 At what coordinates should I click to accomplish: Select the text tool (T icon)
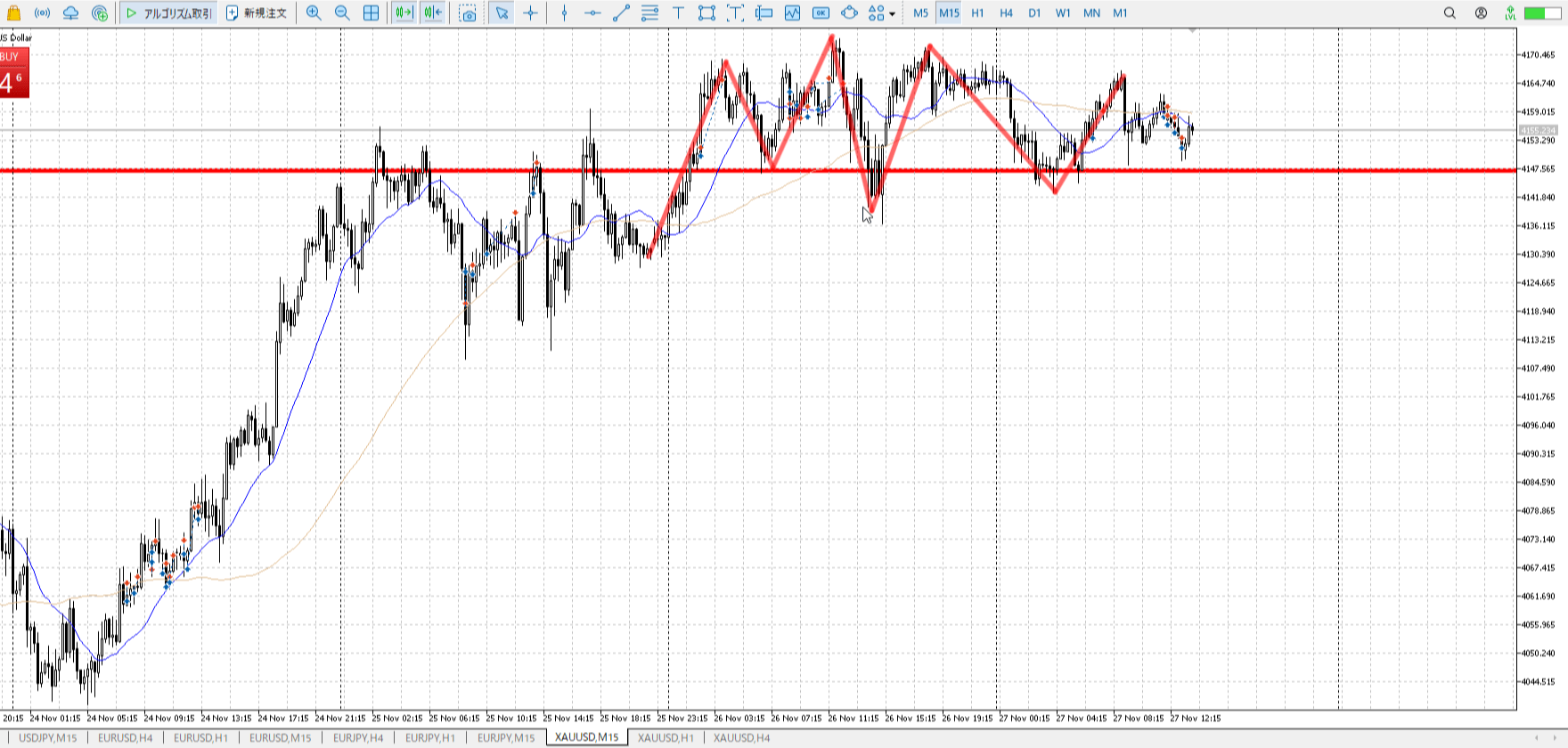678,13
